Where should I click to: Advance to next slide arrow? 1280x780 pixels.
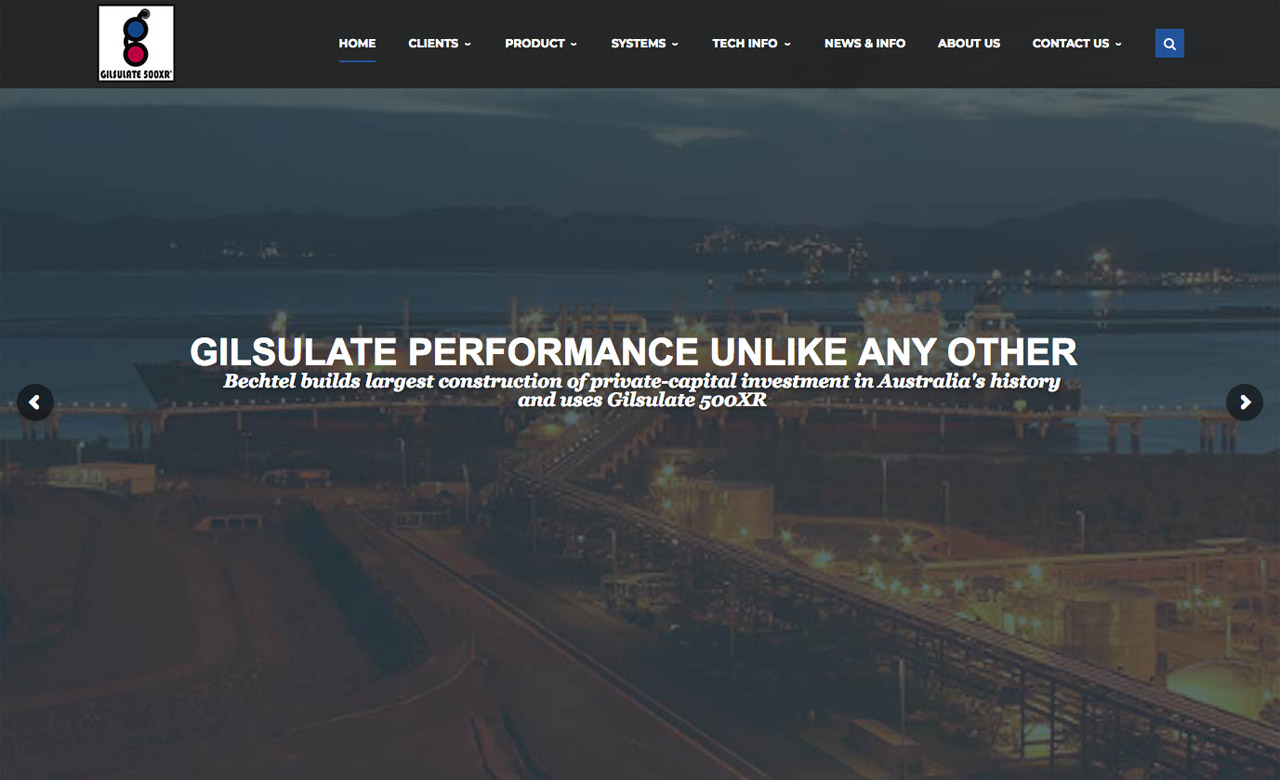tap(1245, 402)
